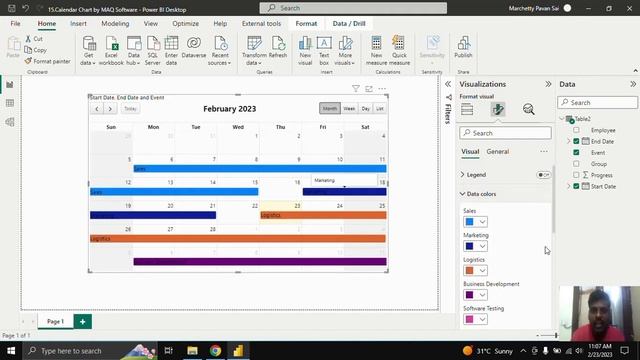
Task: Click the Copy command
Action: 36,50
